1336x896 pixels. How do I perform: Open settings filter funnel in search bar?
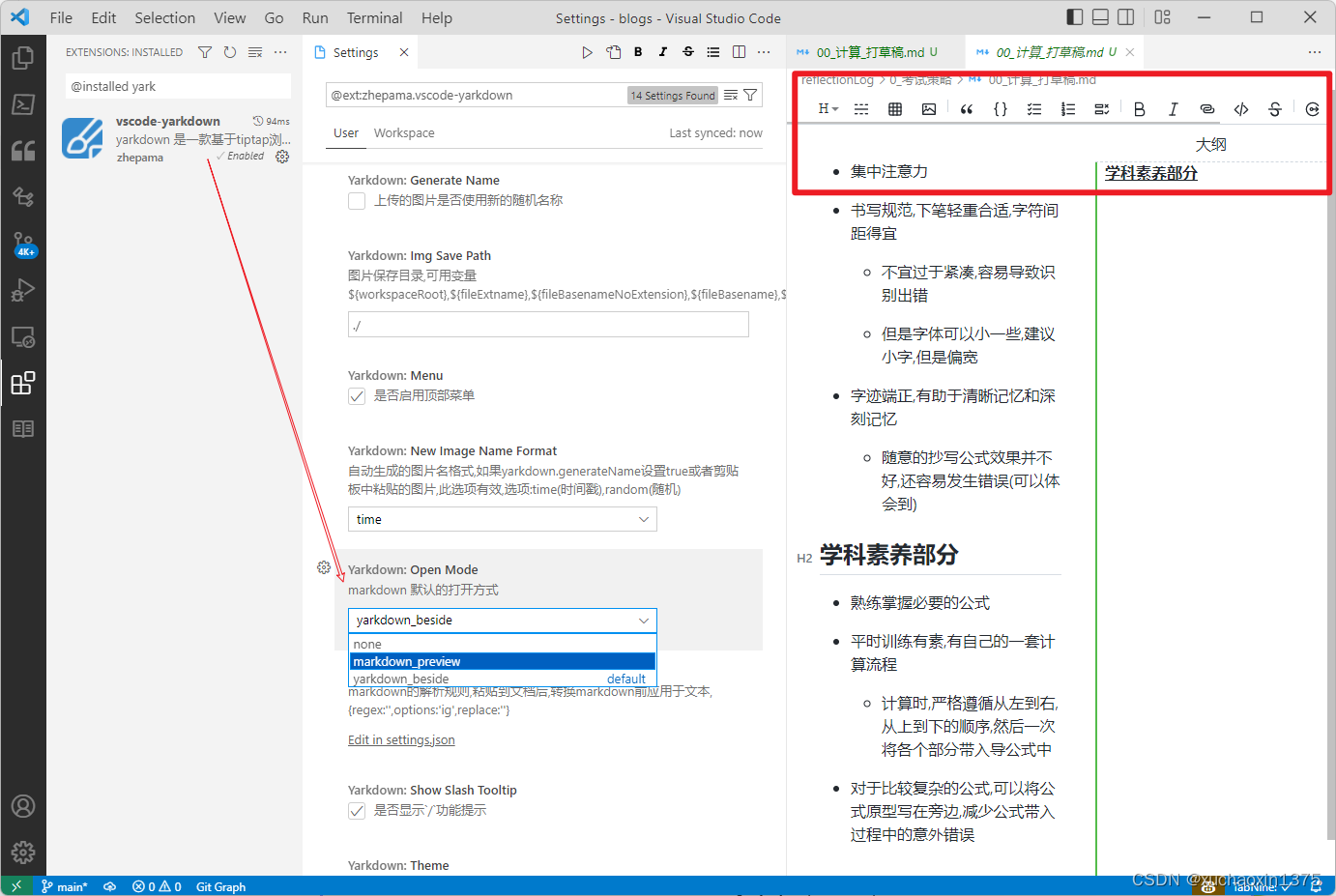[x=750, y=95]
